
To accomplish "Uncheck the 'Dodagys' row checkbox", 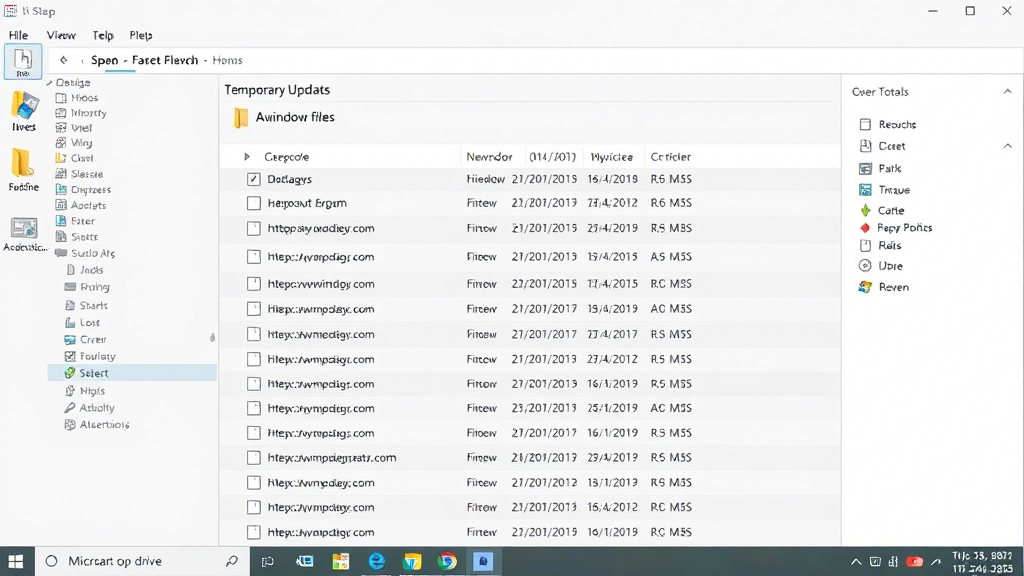I will pyautogui.click(x=253, y=179).
